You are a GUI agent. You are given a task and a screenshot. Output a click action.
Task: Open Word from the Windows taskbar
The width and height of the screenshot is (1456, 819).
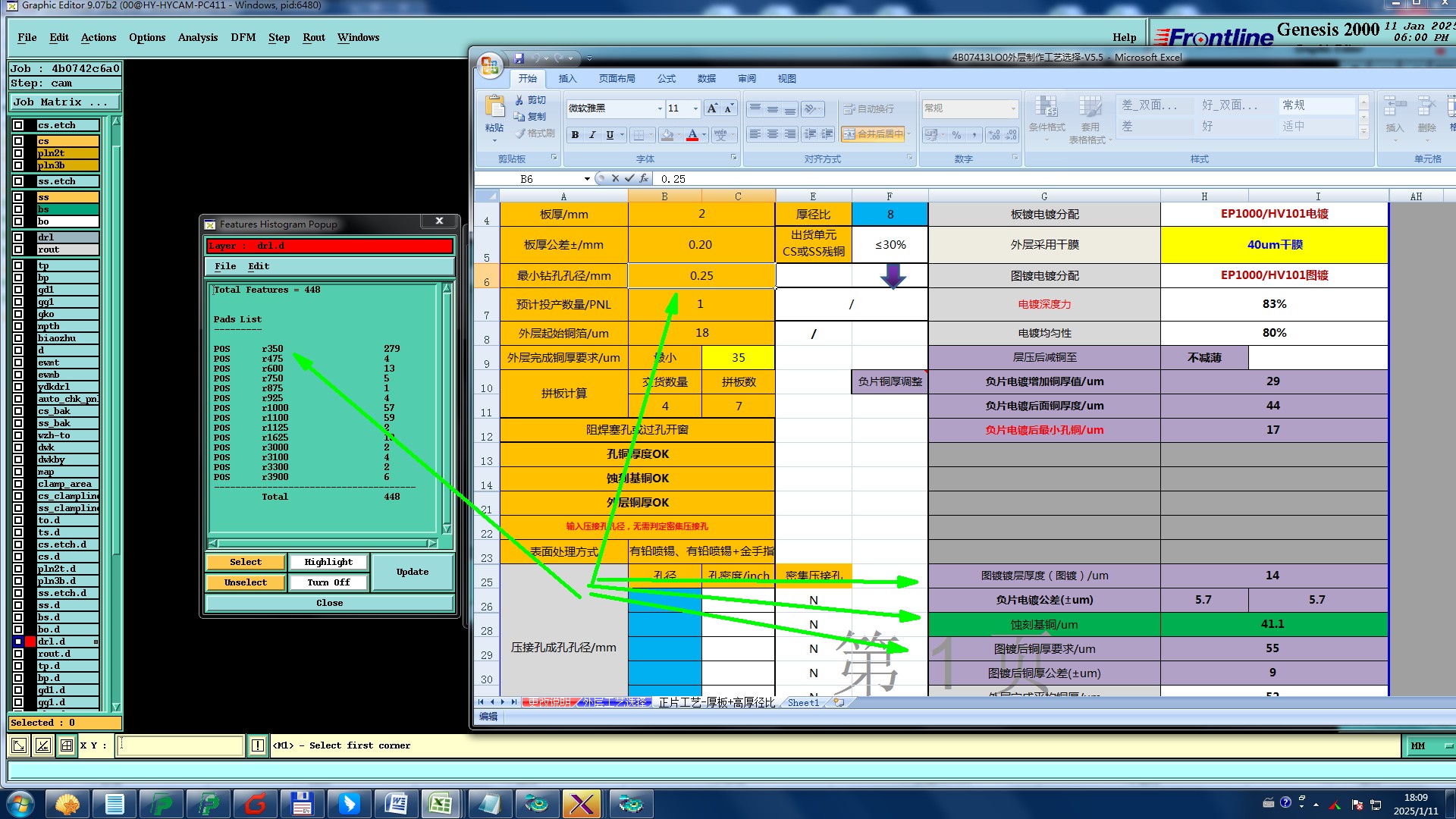[397, 804]
